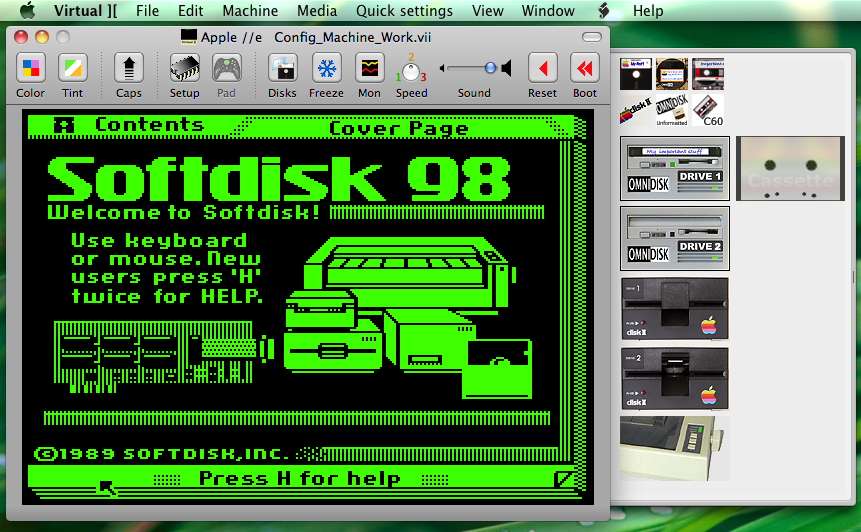Viewport: 861px width, 532px height.
Task: Toggle the Tint display option
Action: (x=72, y=69)
